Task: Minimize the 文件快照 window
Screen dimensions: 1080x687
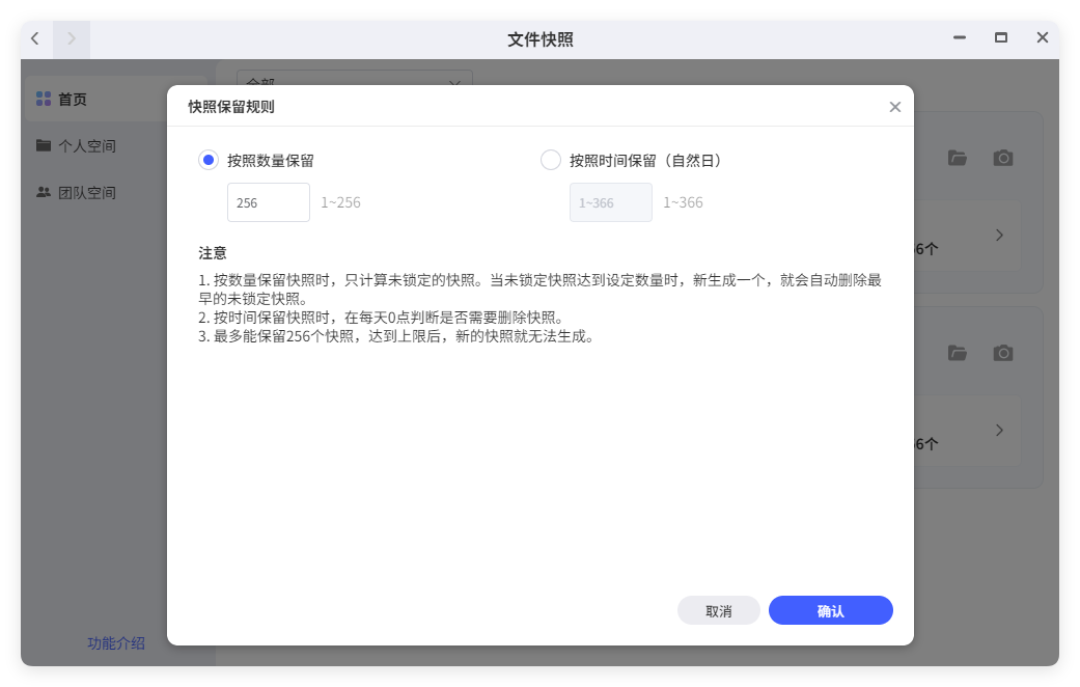Action: [x=959, y=38]
